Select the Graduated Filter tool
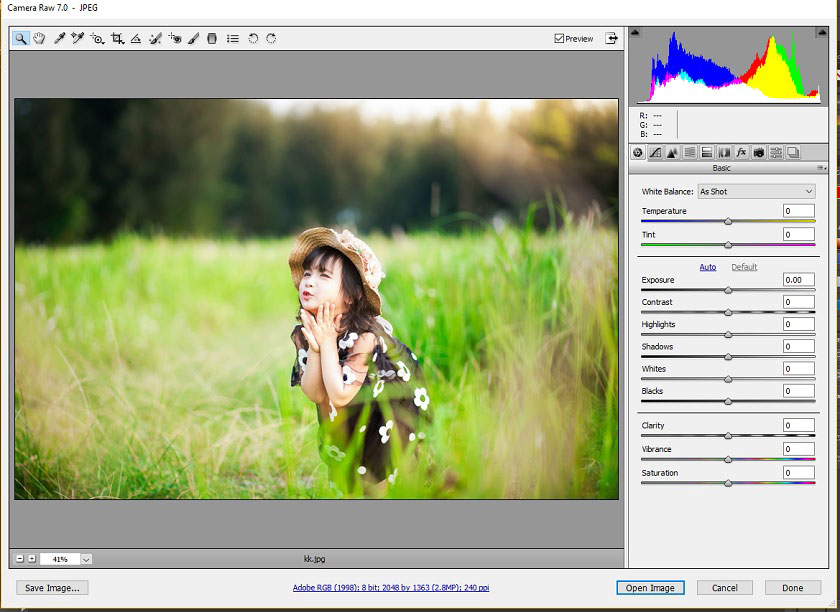This screenshot has width=840, height=612. point(212,39)
